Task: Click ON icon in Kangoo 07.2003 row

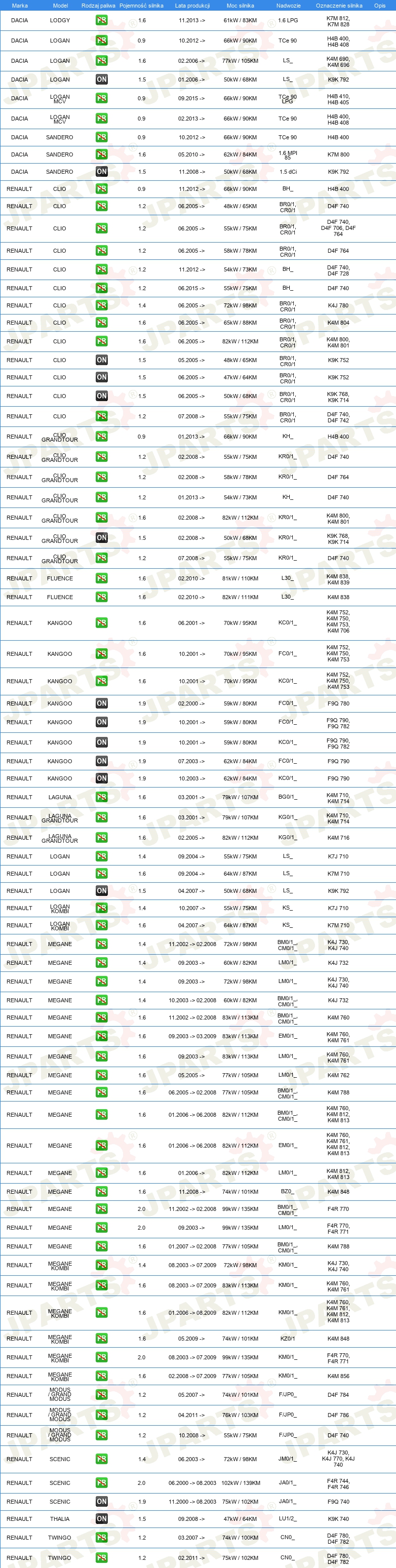Action: click(x=102, y=761)
